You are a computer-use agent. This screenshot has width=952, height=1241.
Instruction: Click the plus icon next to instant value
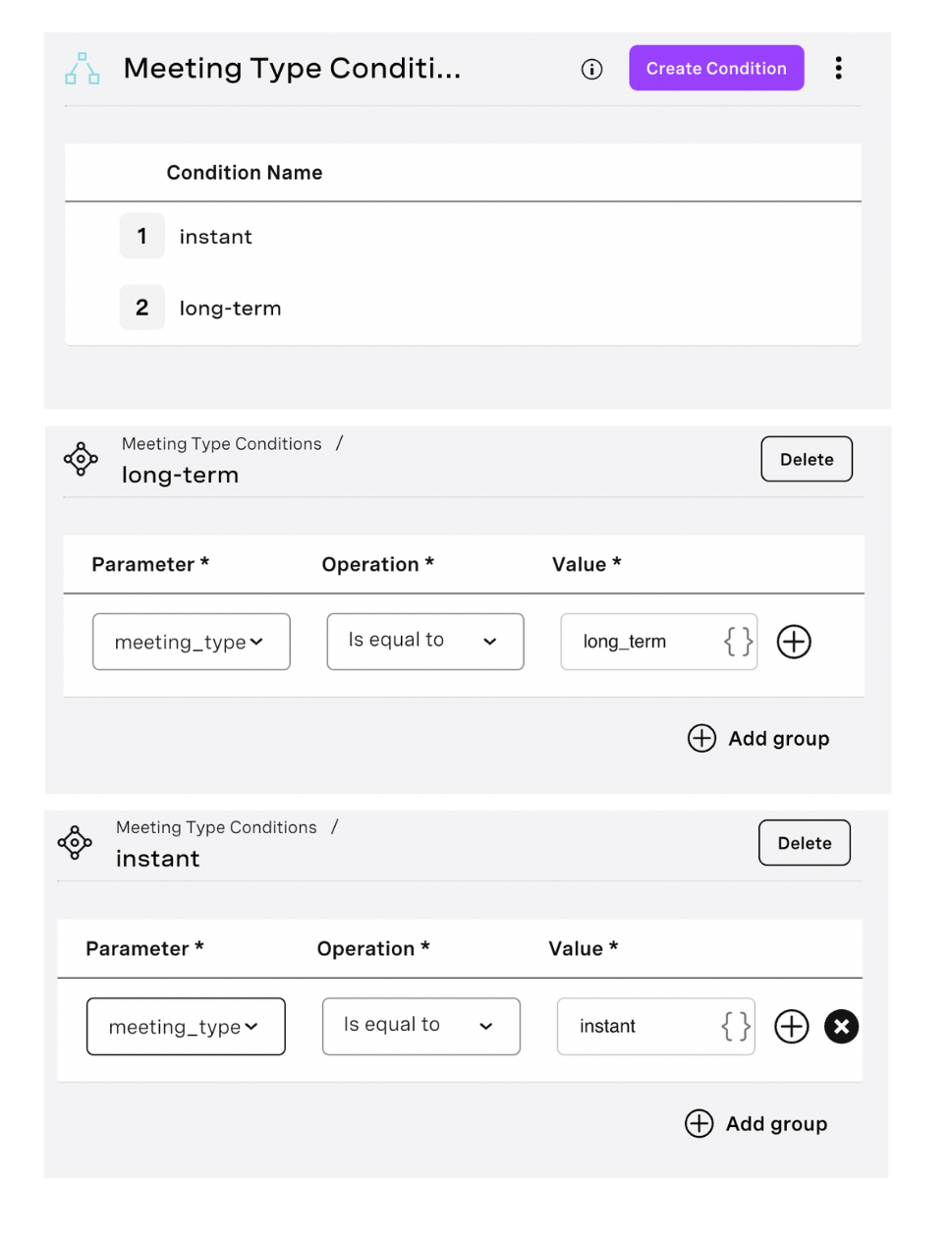(x=791, y=1026)
